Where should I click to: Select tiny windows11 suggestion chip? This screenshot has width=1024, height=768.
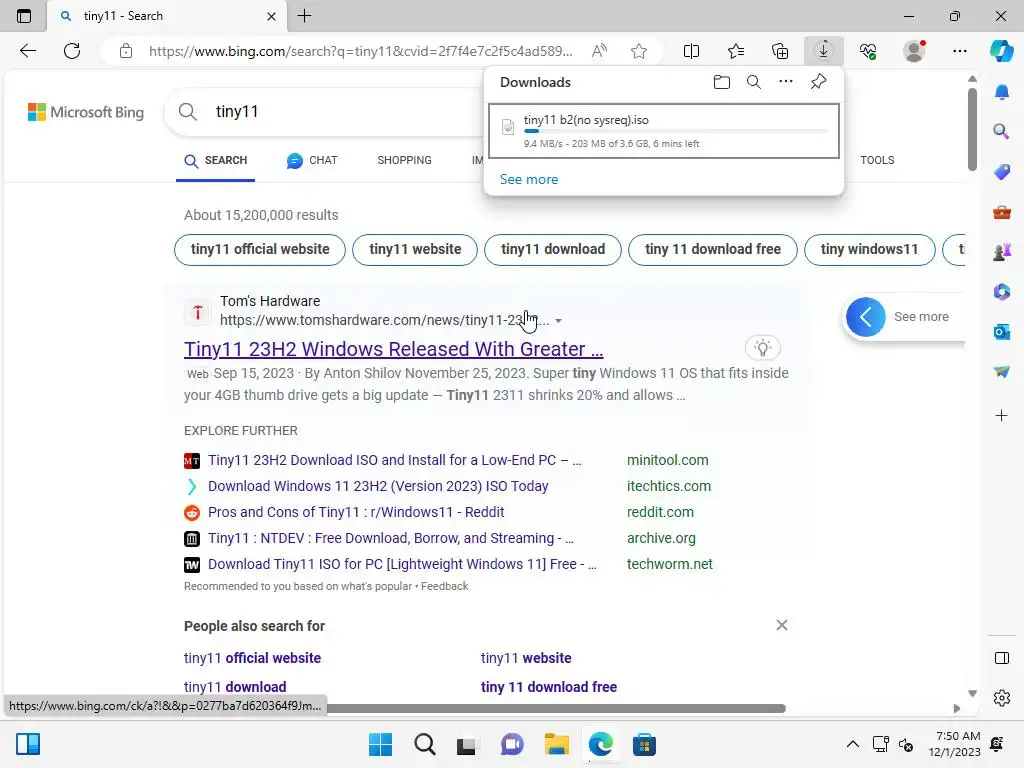[869, 249]
